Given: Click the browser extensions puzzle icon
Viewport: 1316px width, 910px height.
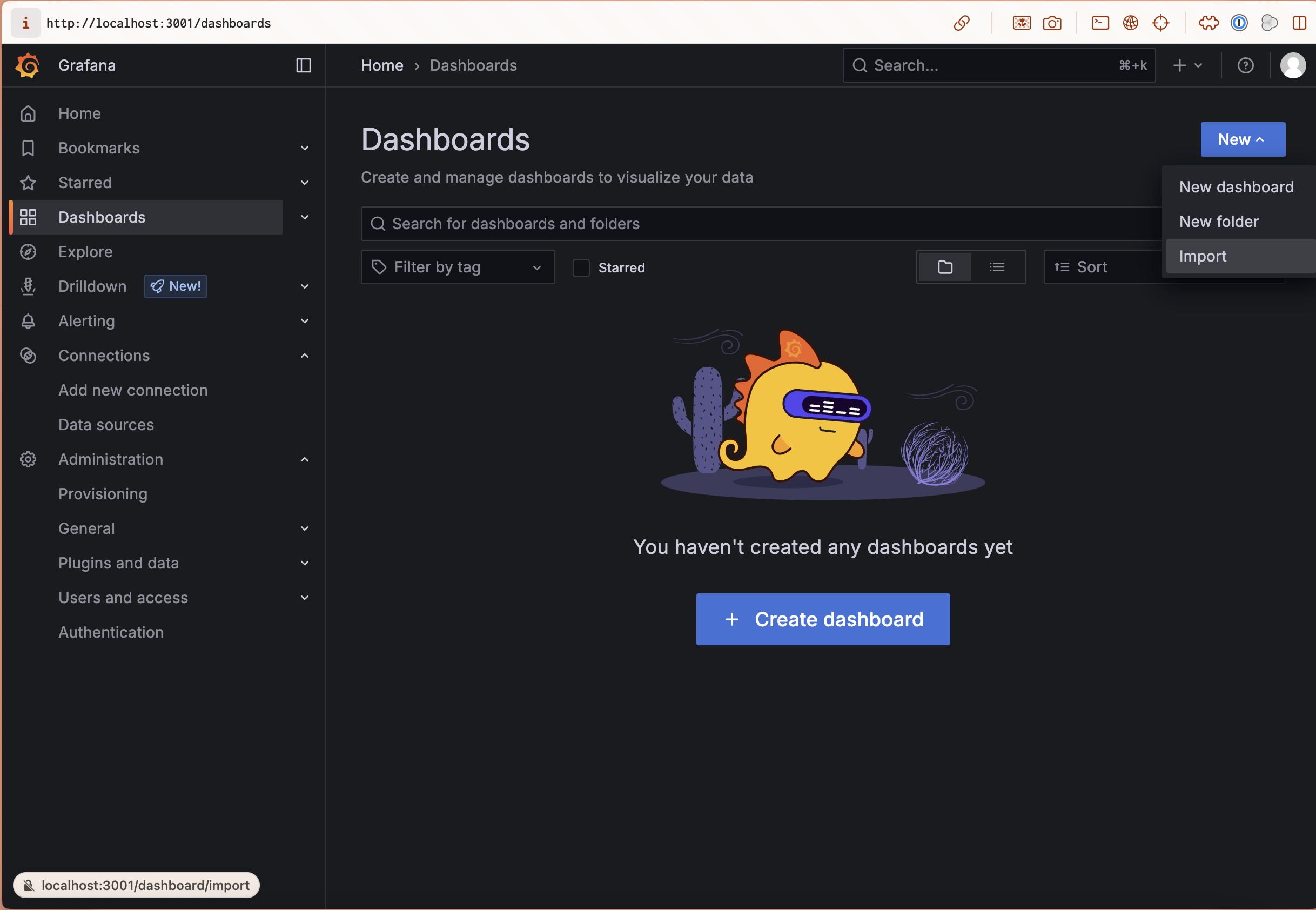Looking at the screenshot, I should pyautogui.click(x=1209, y=23).
